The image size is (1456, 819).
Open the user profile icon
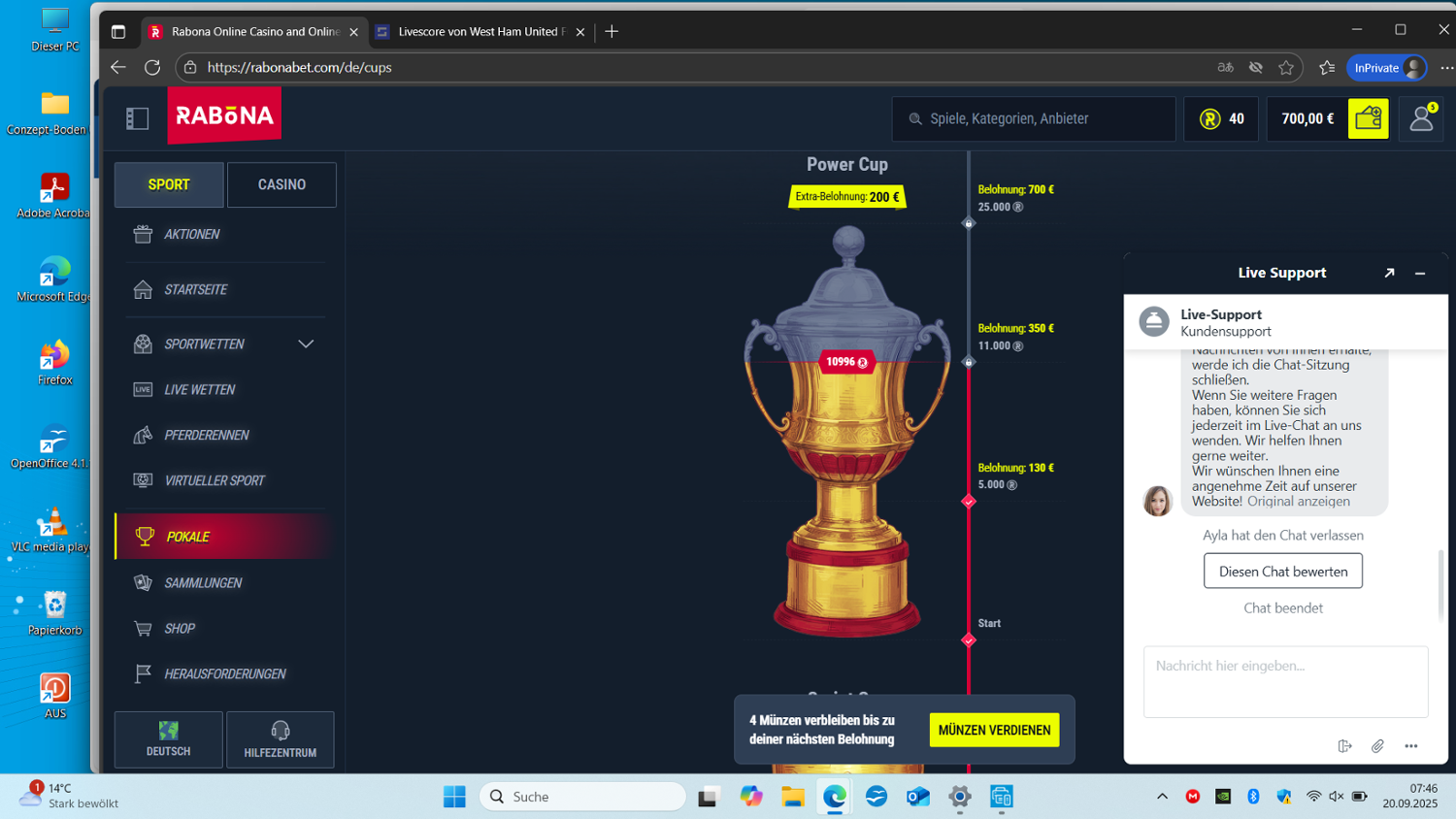[x=1421, y=118]
